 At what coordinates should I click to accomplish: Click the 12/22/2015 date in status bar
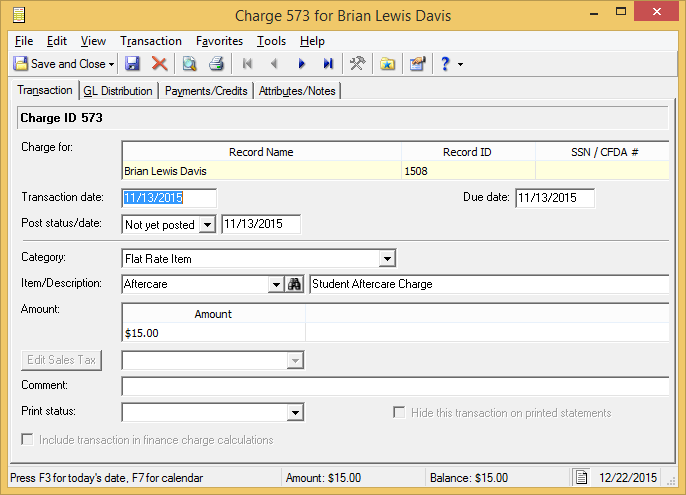click(x=628, y=477)
